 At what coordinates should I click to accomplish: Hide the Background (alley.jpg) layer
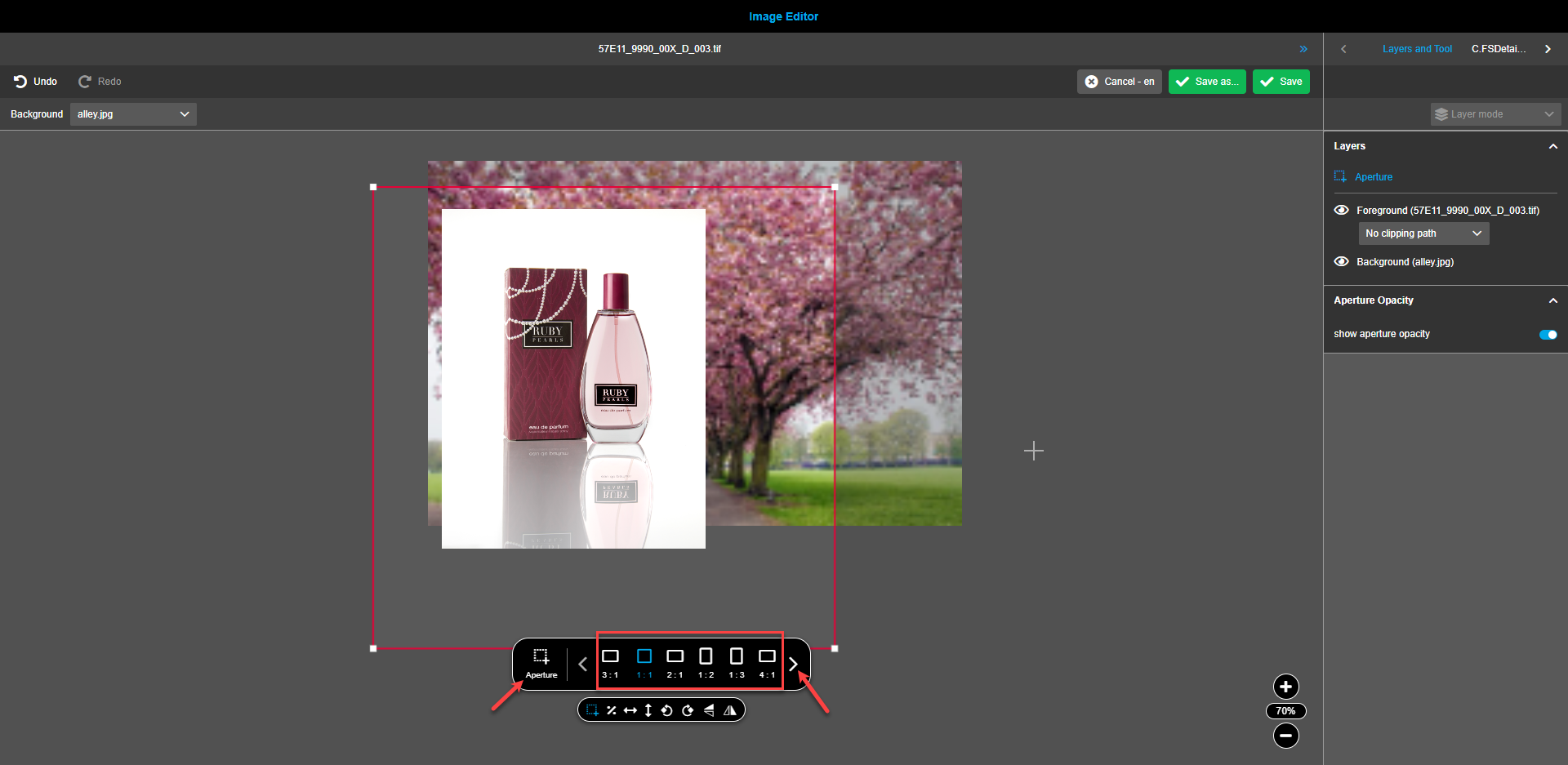click(x=1341, y=261)
